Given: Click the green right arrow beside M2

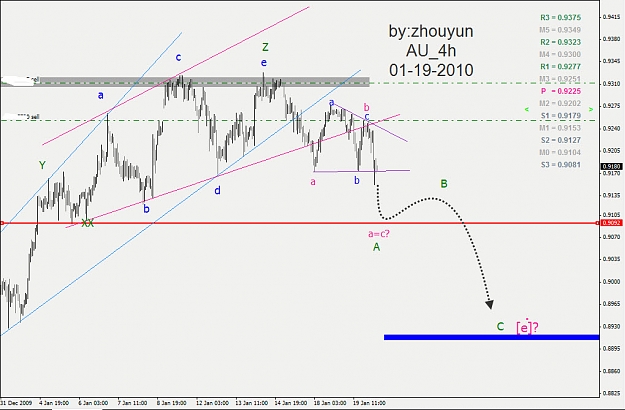Looking at the screenshot, I should point(591,109).
